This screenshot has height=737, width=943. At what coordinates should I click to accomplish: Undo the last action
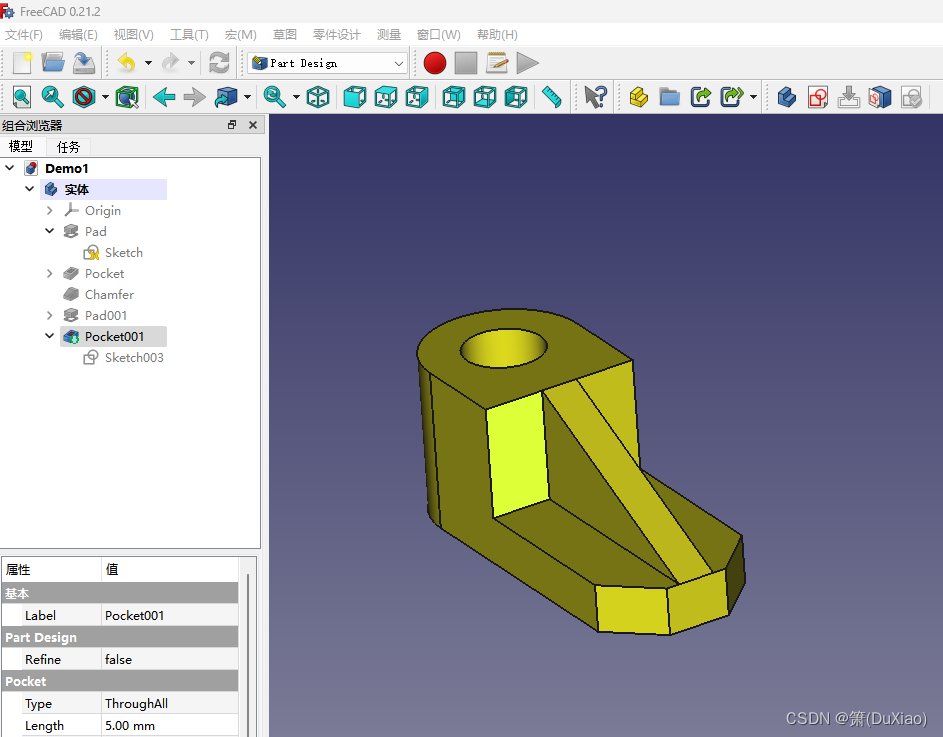pyautogui.click(x=126, y=63)
